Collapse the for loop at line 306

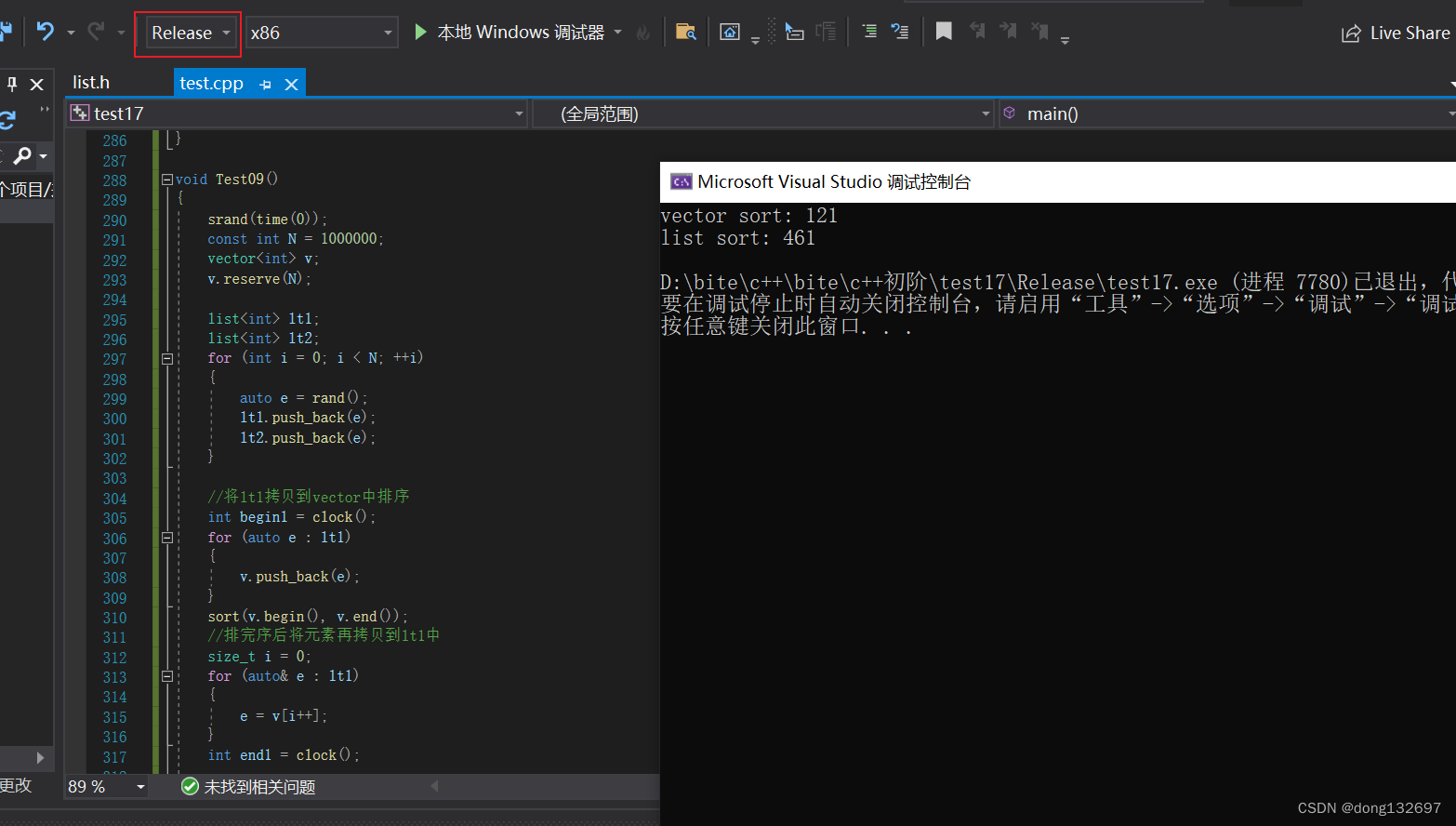[167, 538]
